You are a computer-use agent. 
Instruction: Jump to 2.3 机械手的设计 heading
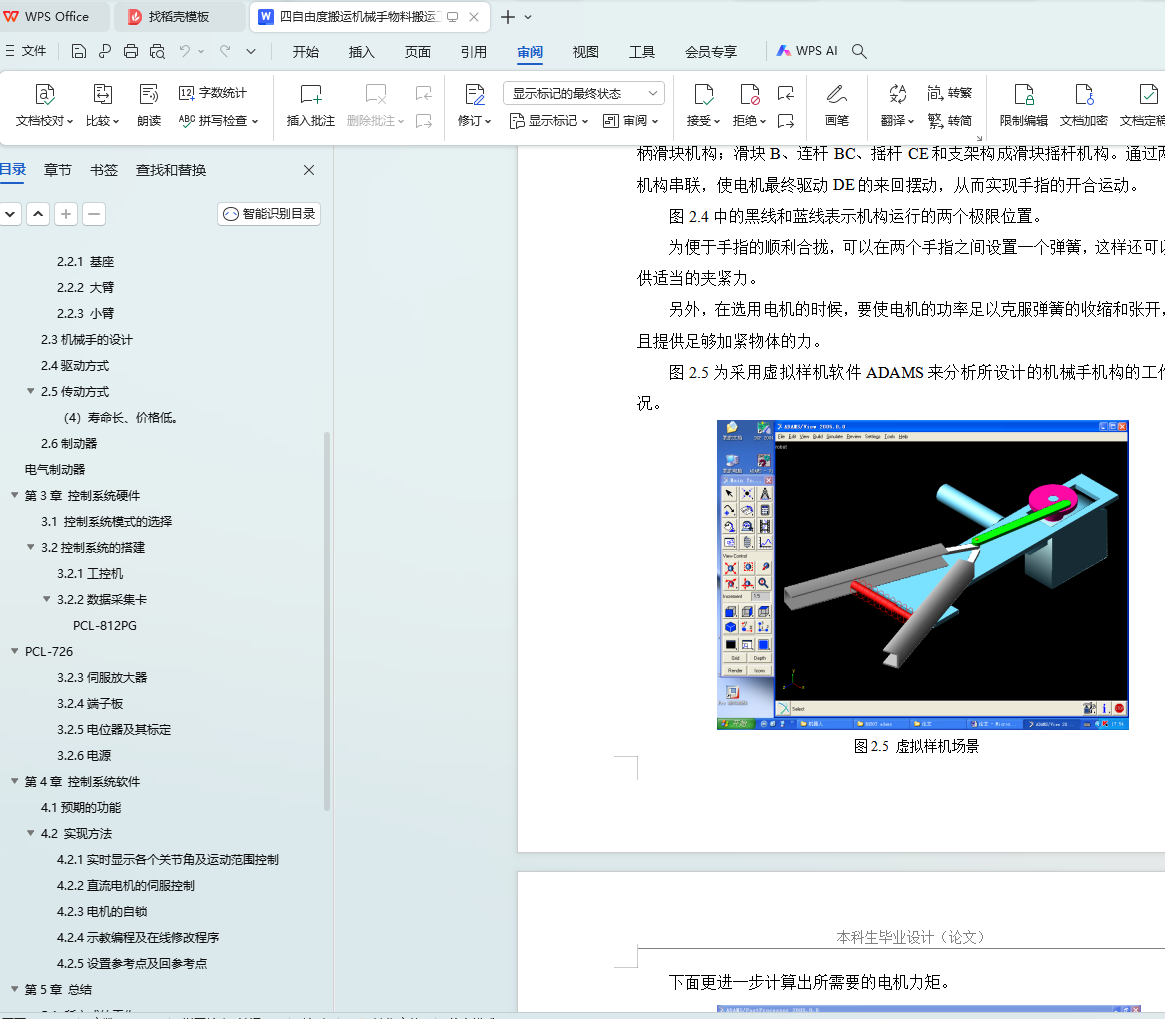pos(87,340)
